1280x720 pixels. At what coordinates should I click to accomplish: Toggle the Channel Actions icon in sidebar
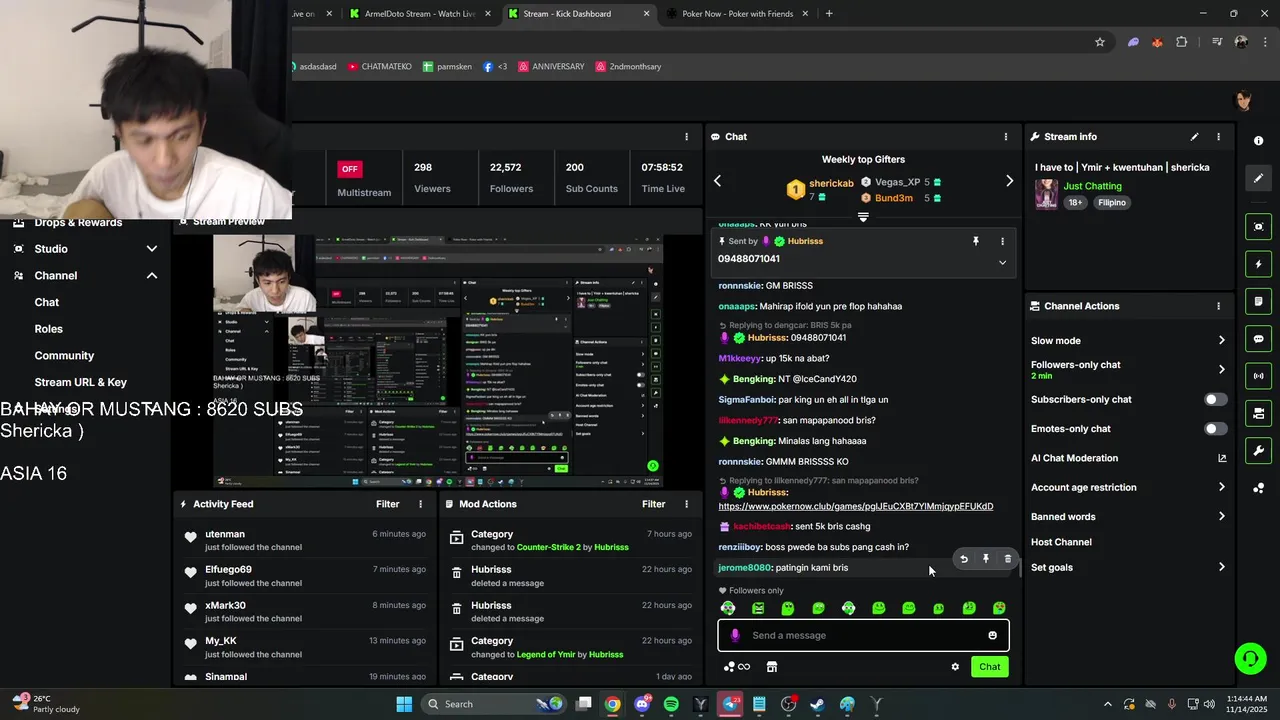[1259, 413]
